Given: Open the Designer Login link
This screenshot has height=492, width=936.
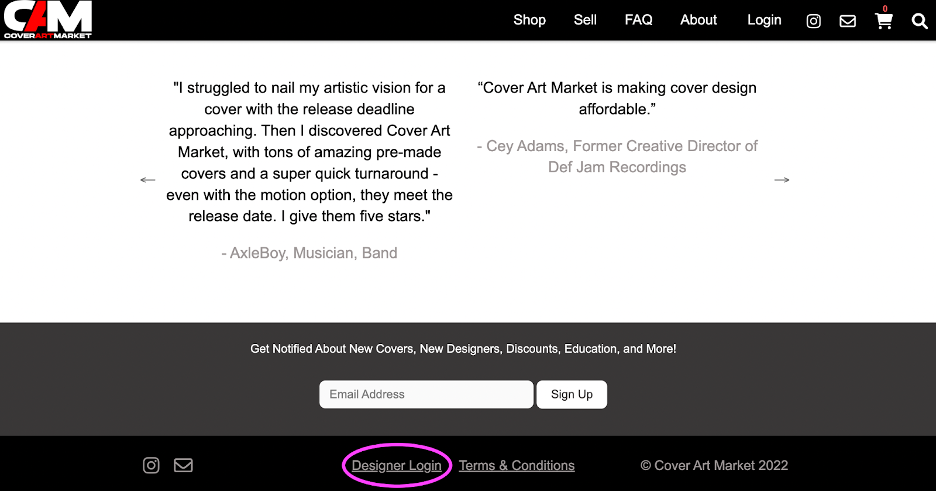Looking at the screenshot, I should pyautogui.click(x=396, y=465).
